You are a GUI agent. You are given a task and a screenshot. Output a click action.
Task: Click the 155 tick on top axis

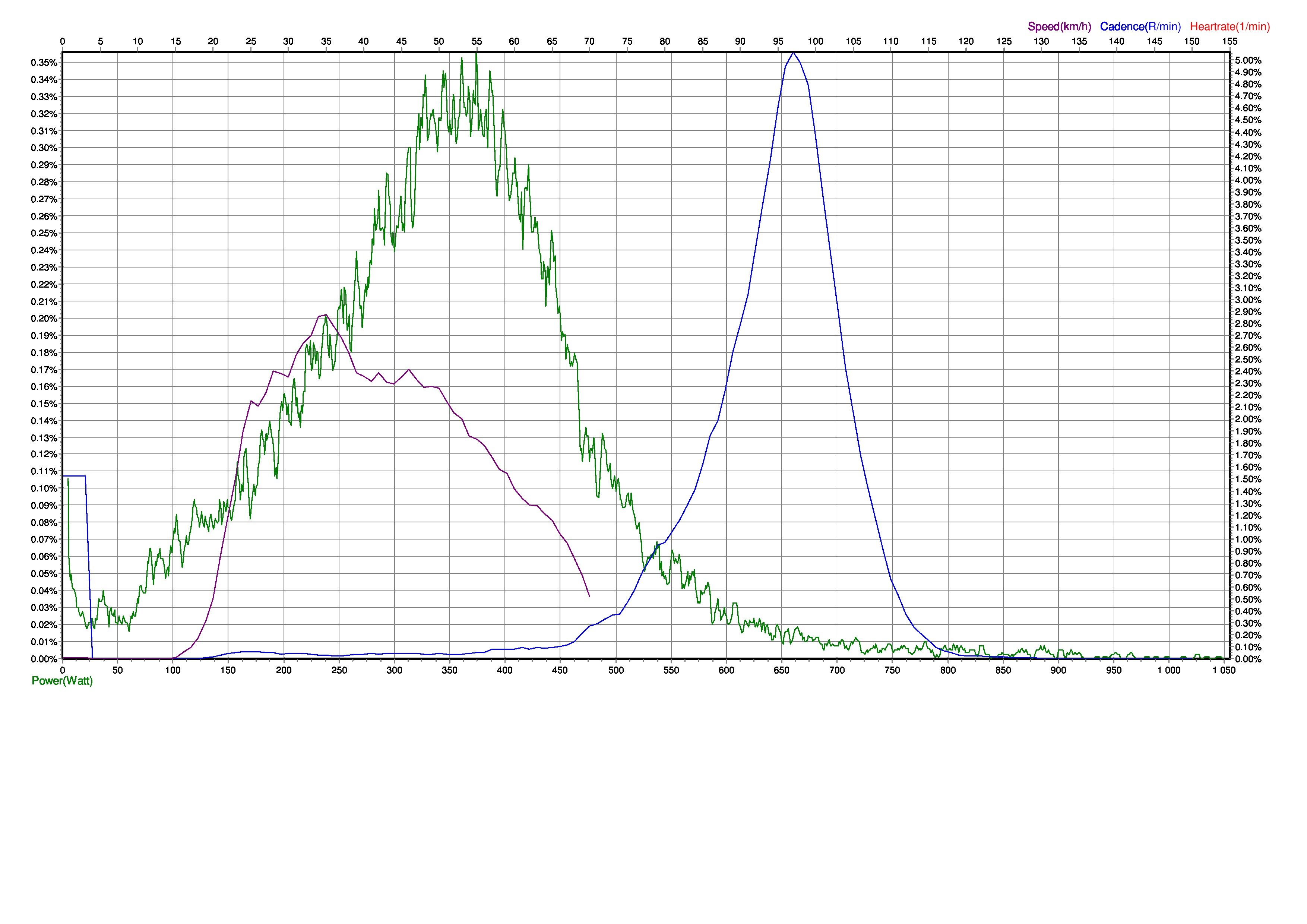pos(1230,41)
